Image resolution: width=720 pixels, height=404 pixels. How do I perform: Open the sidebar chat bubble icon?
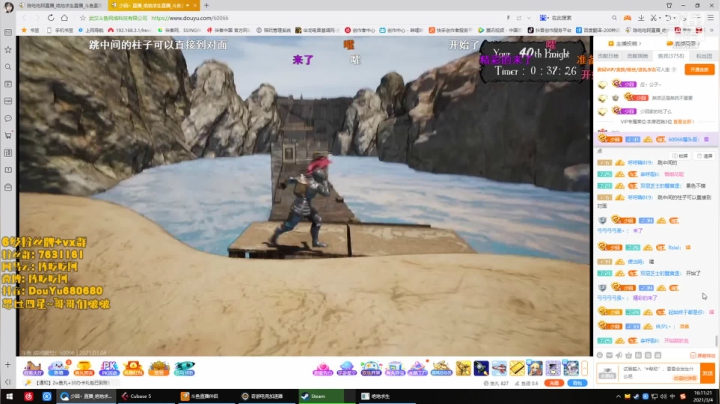tap(8, 118)
